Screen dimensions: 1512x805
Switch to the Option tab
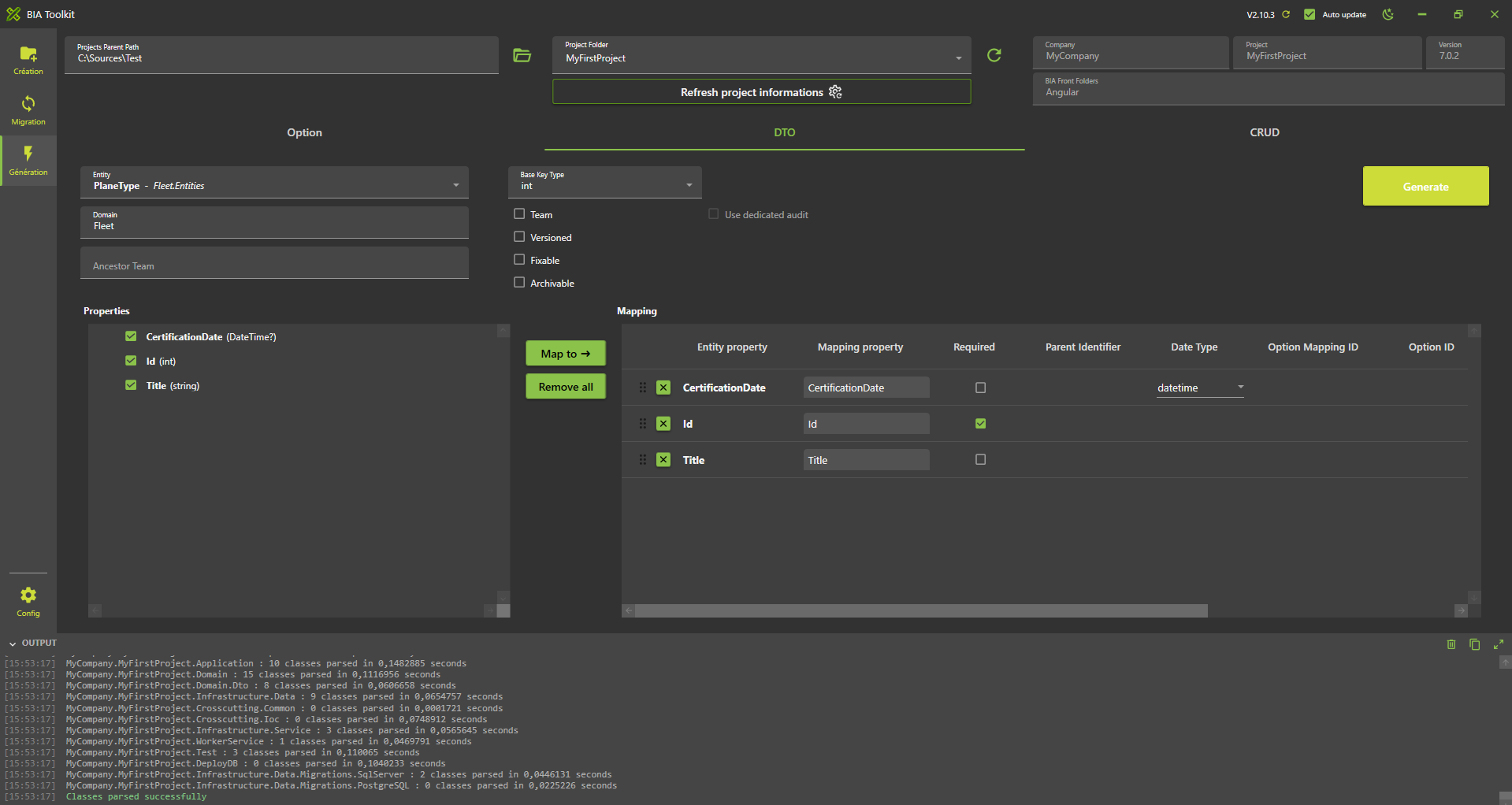click(304, 132)
